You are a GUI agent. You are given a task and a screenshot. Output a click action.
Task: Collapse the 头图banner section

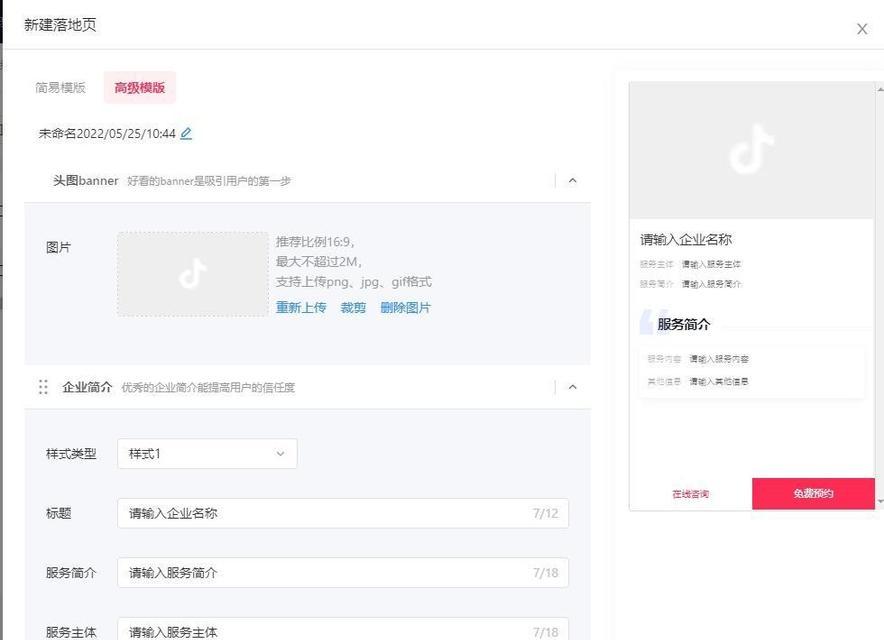pos(572,180)
